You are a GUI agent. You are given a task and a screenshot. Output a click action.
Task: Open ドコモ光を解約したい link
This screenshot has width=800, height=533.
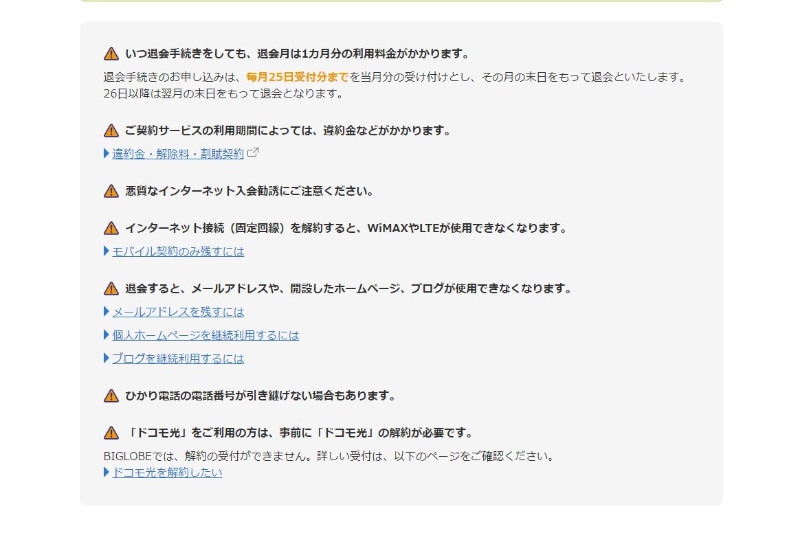[x=167, y=473]
